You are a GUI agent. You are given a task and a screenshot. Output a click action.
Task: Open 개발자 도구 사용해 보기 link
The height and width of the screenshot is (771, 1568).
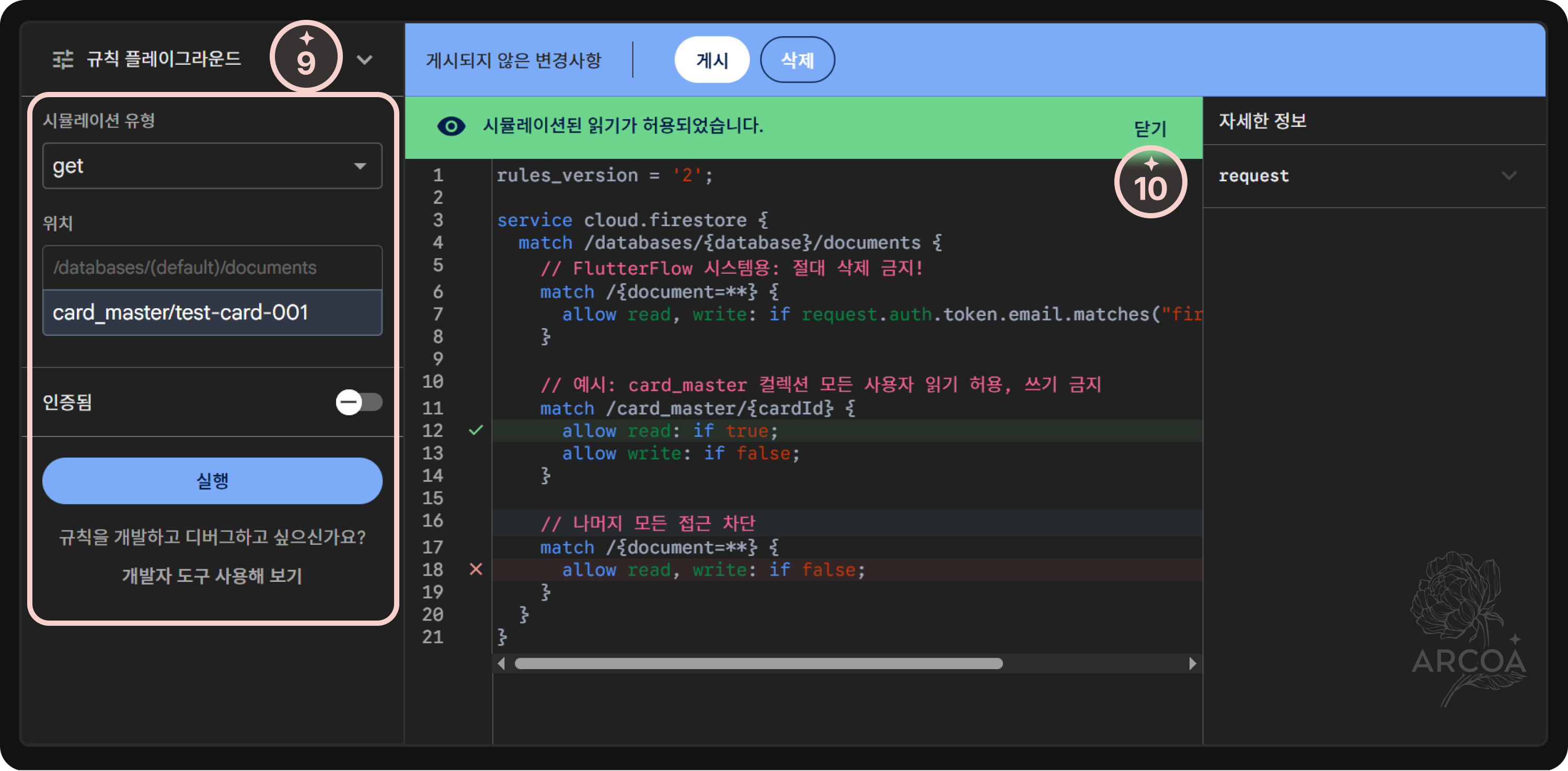pos(212,575)
